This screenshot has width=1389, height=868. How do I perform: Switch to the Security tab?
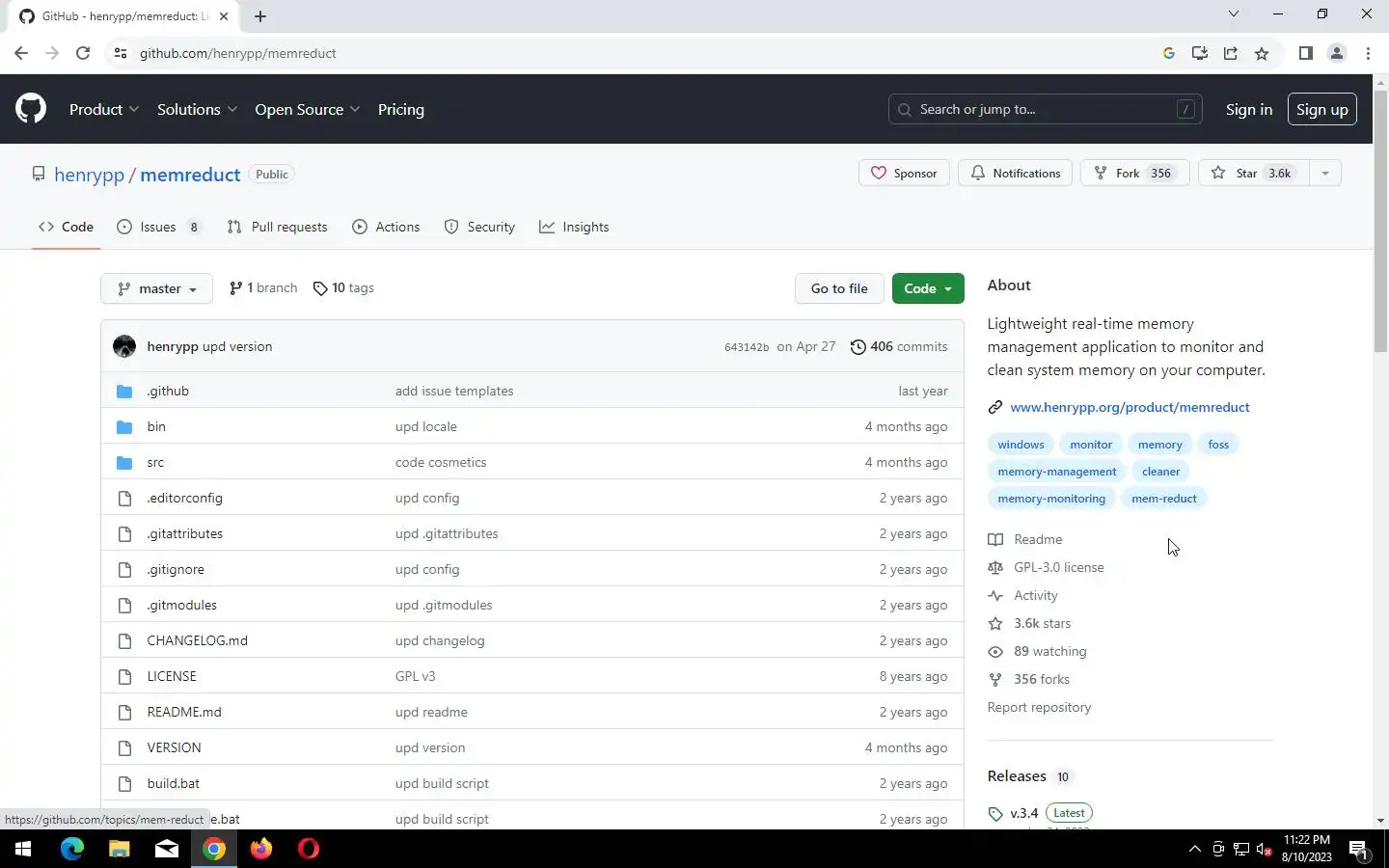(479, 227)
